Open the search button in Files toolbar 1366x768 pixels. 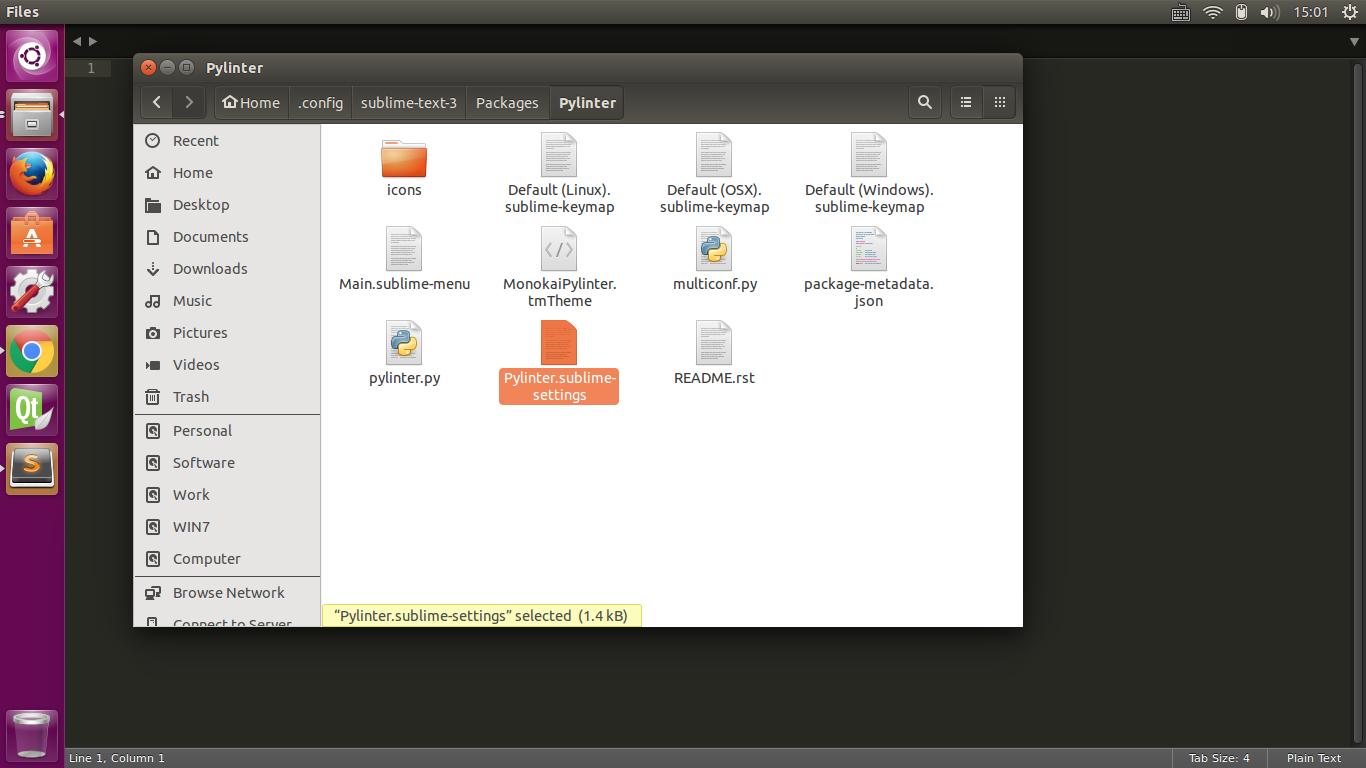[x=925, y=102]
